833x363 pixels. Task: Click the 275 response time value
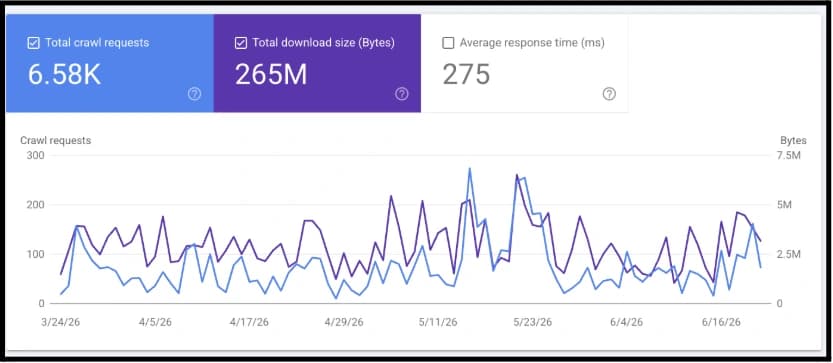point(466,74)
